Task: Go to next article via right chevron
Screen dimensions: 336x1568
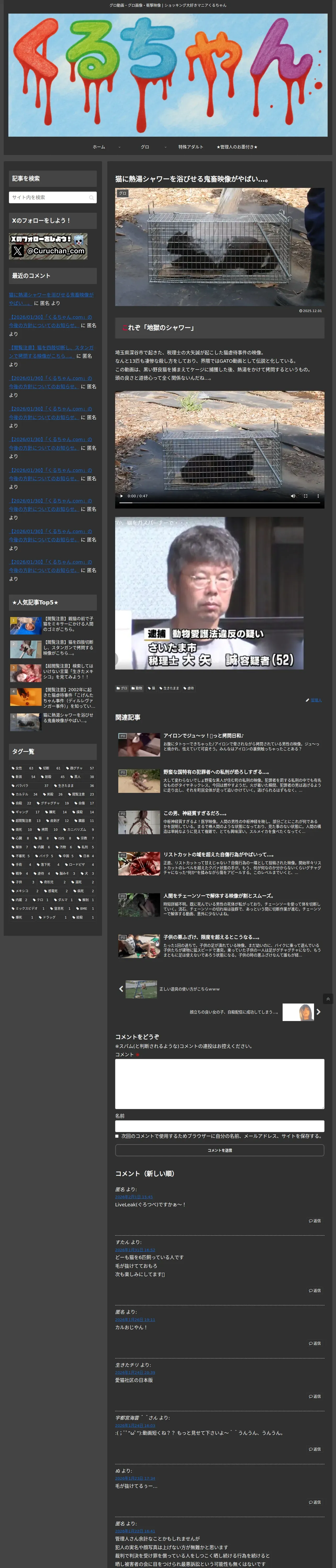Action: [318, 1012]
